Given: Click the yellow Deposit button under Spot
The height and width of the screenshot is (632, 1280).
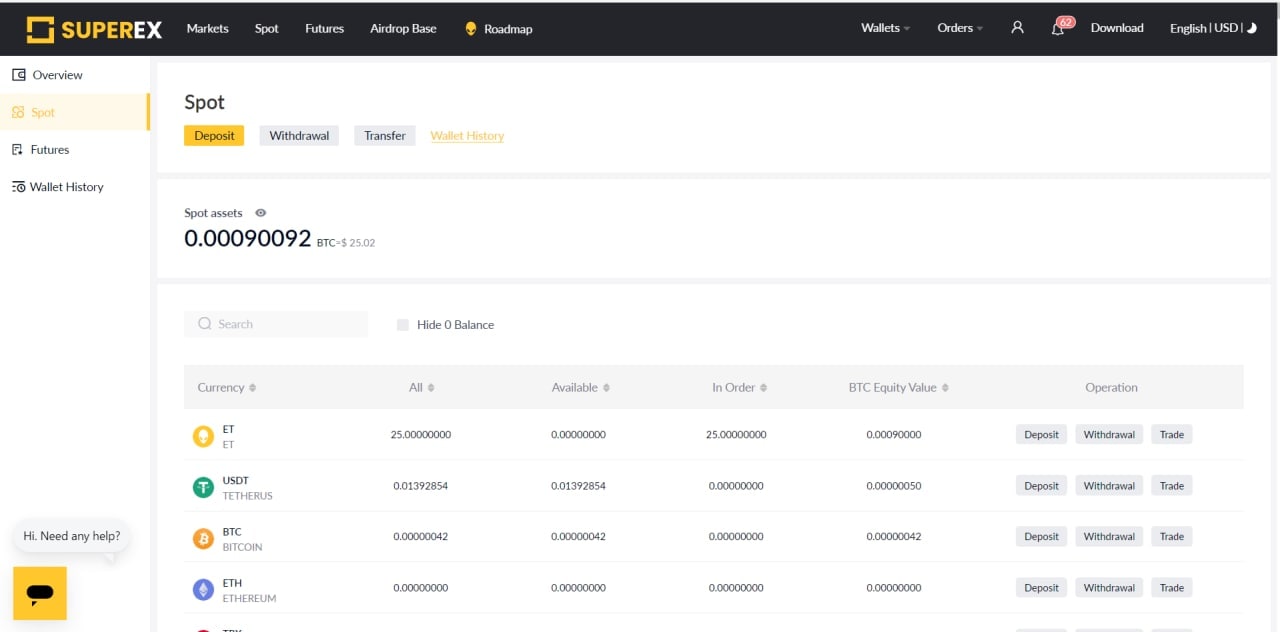Looking at the screenshot, I should 214,136.
